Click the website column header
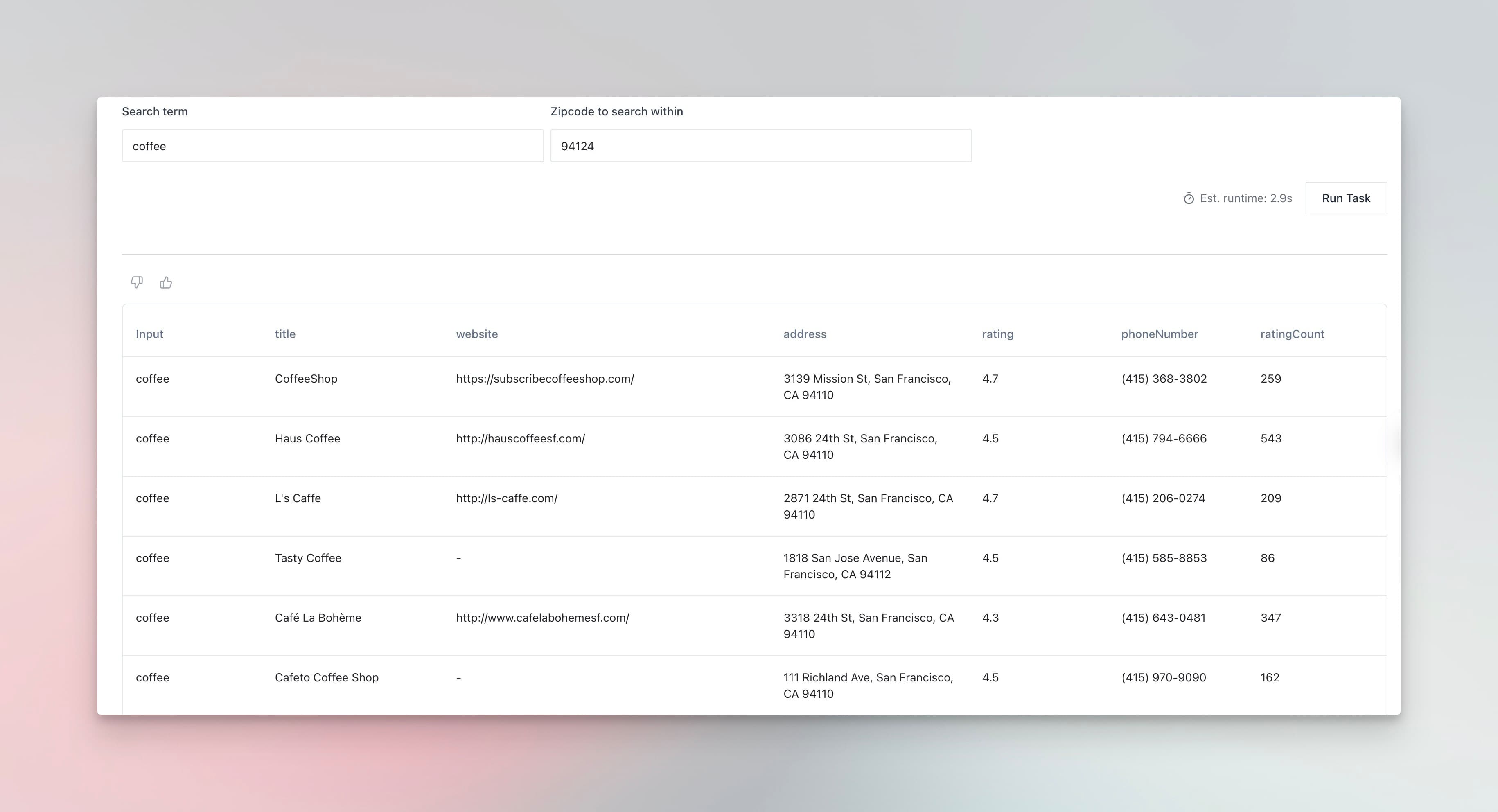 click(x=476, y=334)
